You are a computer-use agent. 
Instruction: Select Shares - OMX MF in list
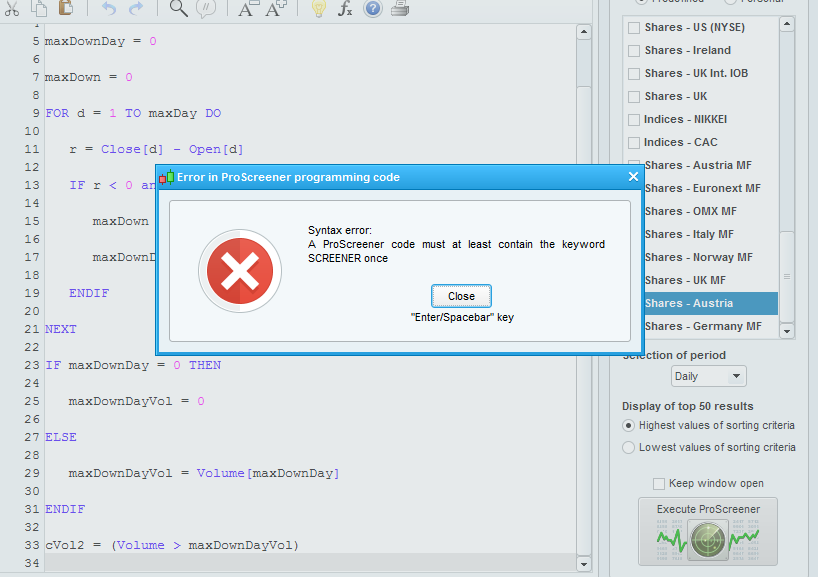pyautogui.click(x=691, y=211)
